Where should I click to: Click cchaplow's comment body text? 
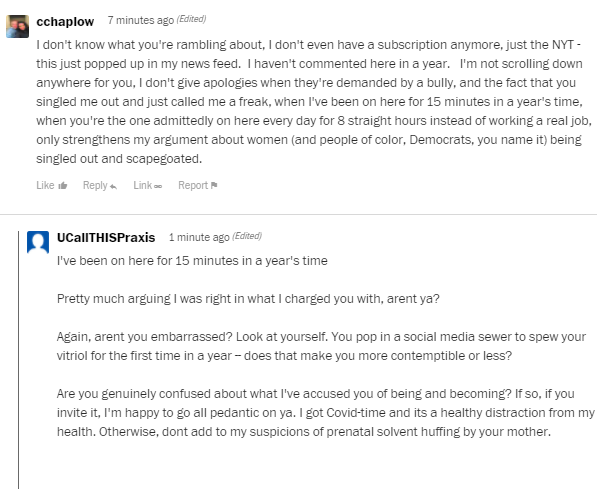tap(300, 102)
